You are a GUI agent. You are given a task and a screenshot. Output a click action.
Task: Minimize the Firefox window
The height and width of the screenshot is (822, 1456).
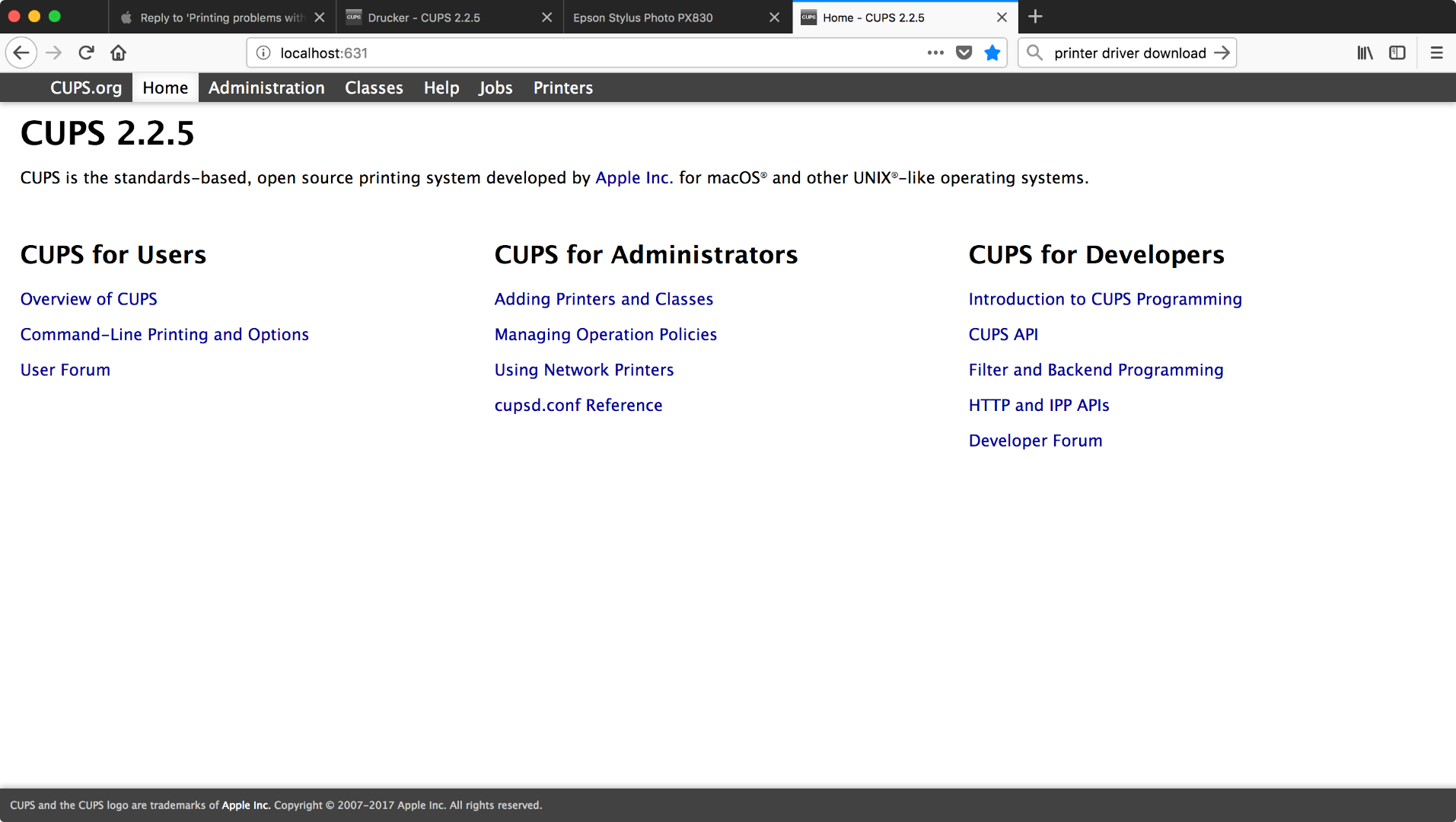pos(34,16)
